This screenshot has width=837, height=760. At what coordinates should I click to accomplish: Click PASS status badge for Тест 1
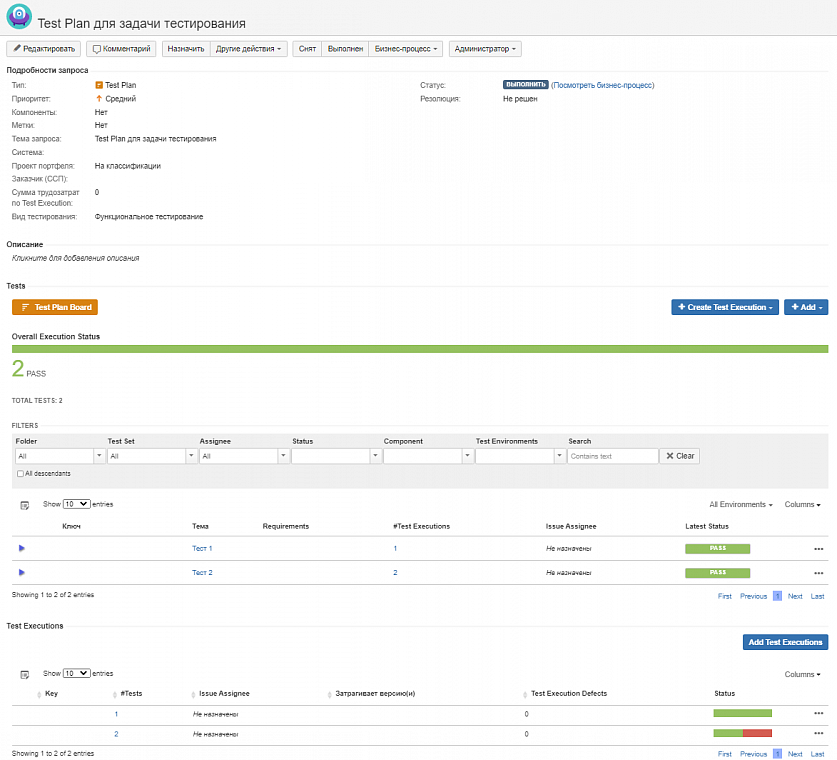point(717,549)
